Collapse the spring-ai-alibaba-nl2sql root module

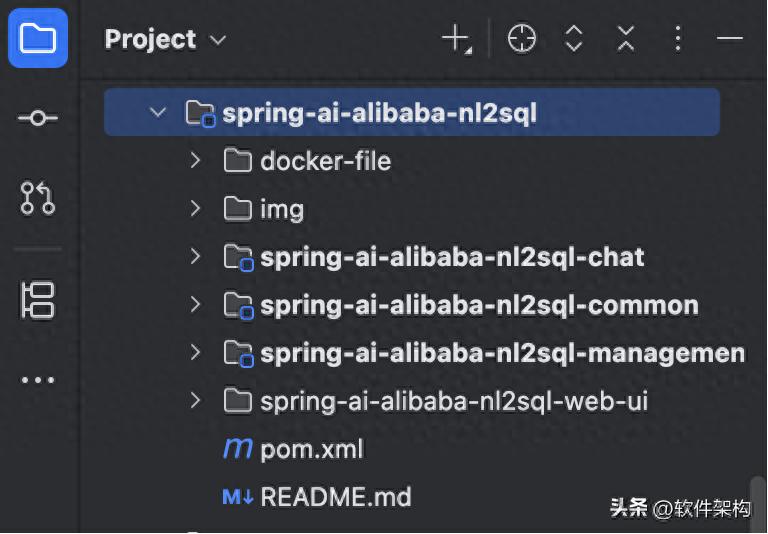(157, 112)
